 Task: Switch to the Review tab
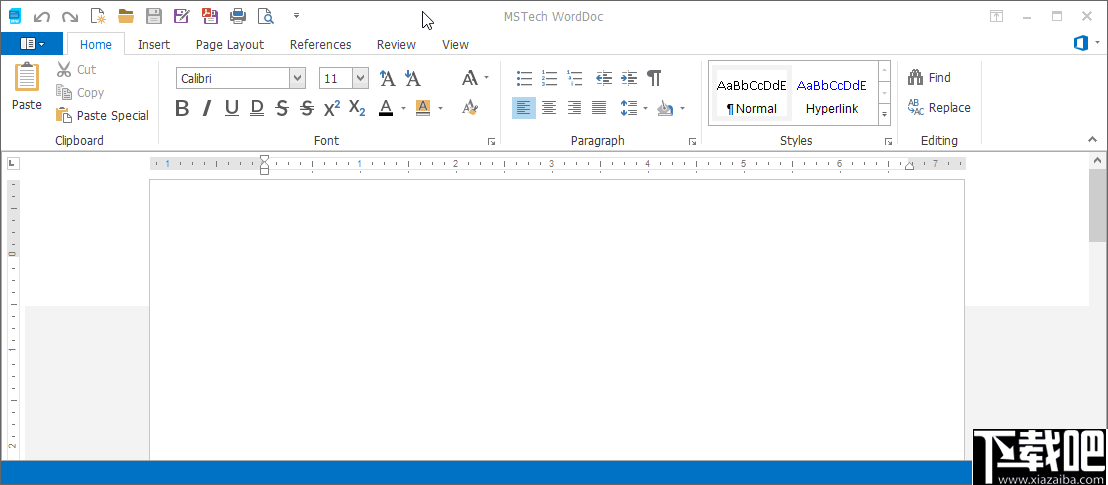point(396,45)
